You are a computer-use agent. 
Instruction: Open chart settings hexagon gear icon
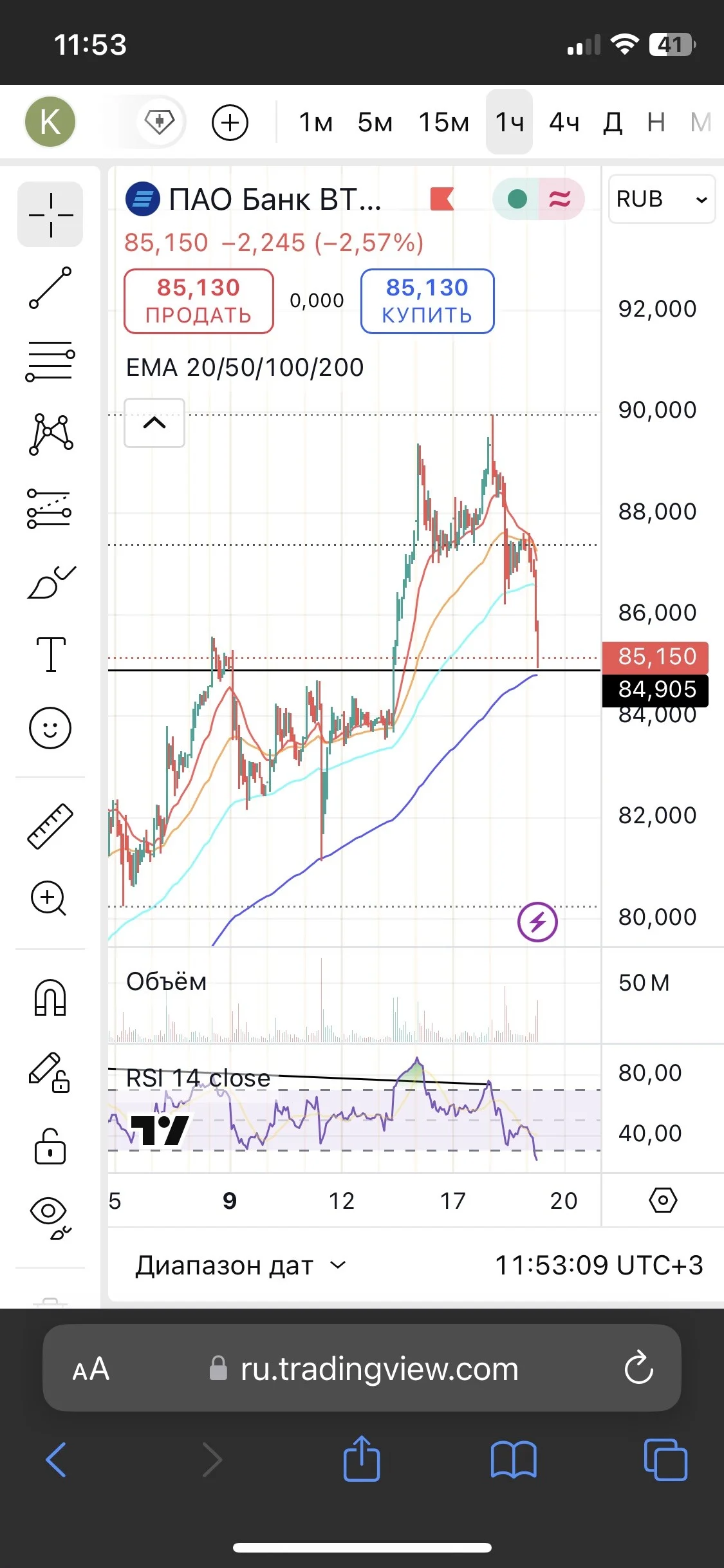(663, 1200)
